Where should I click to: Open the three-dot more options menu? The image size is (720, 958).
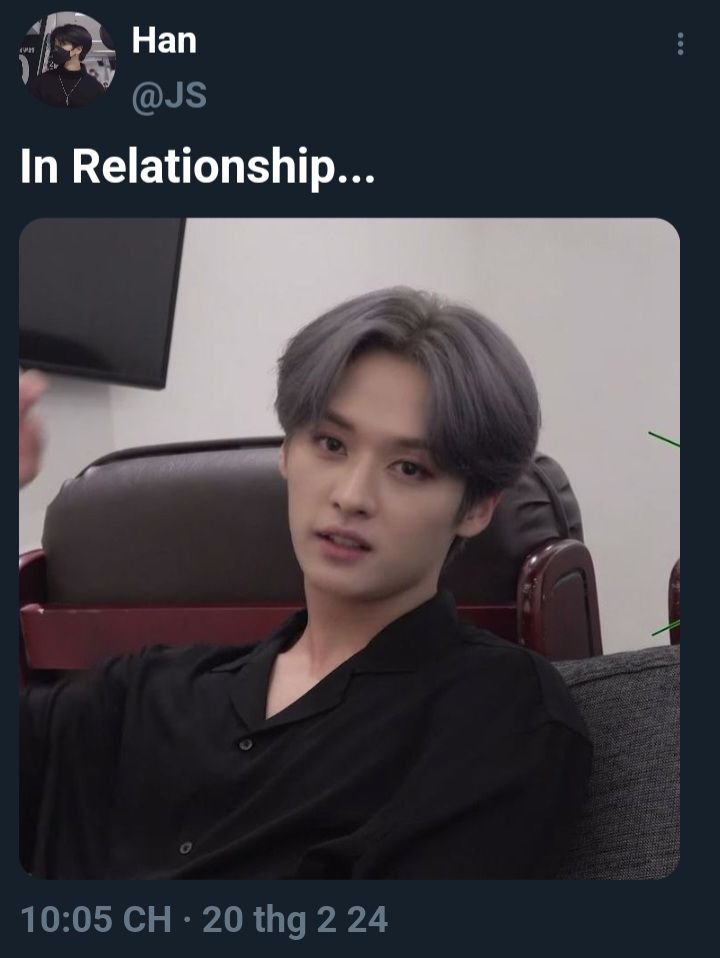(x=680, y=44)
